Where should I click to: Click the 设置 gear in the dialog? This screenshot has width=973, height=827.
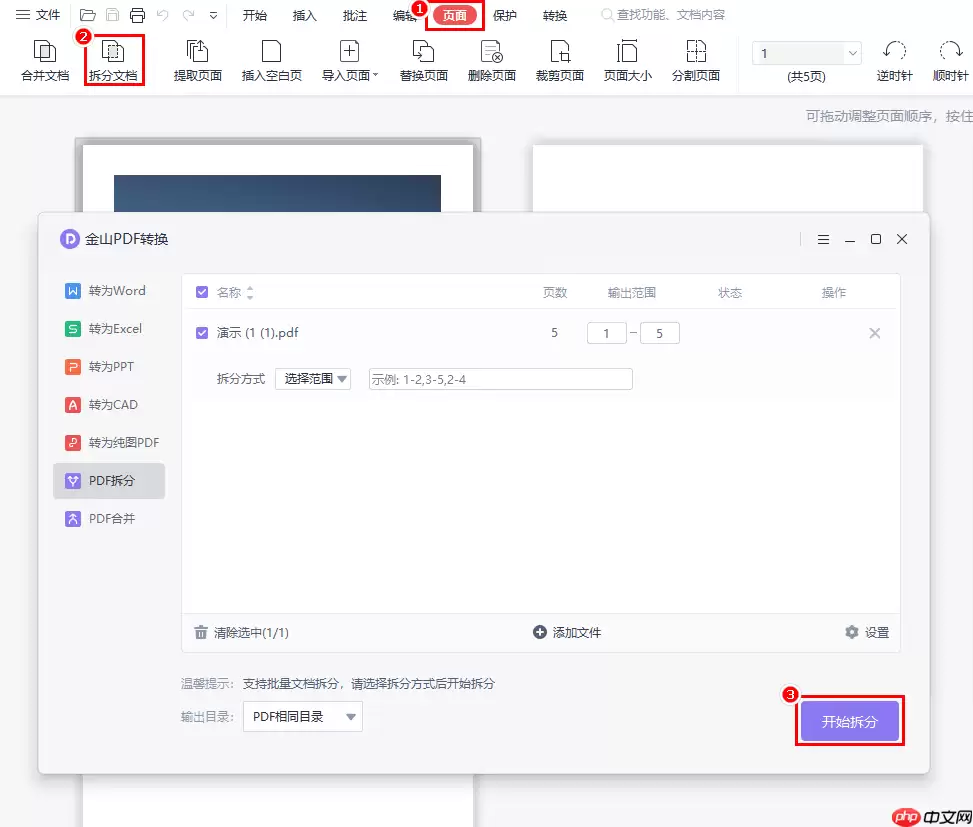tap(866, 631)
